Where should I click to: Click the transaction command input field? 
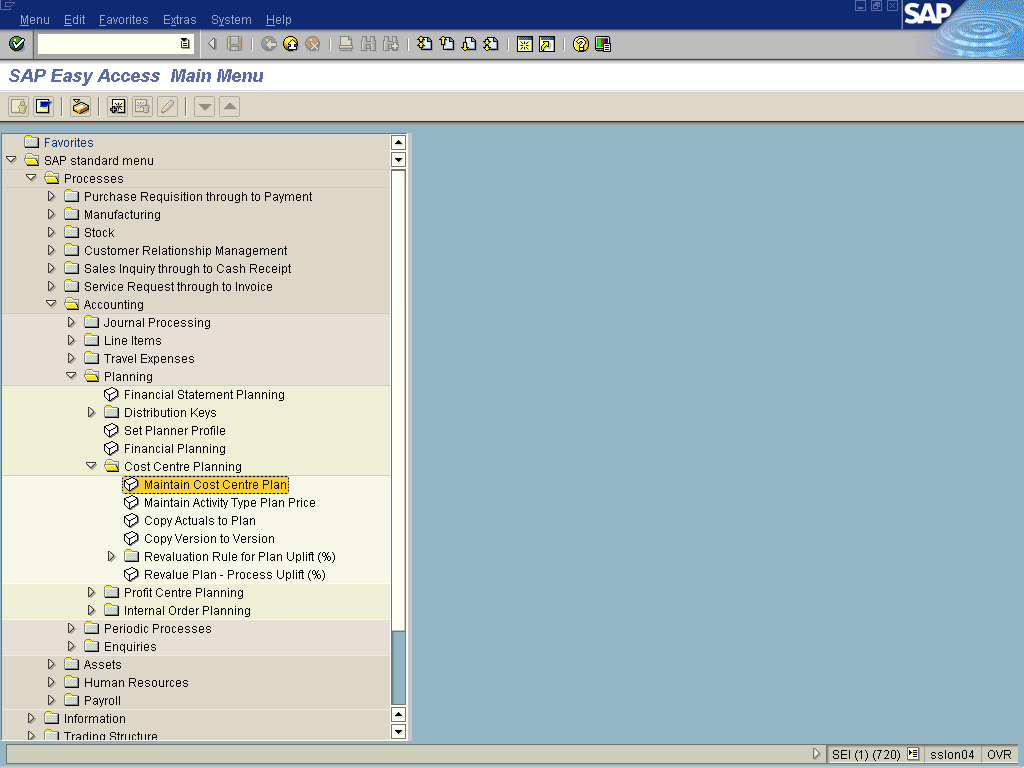click(108, 44)
